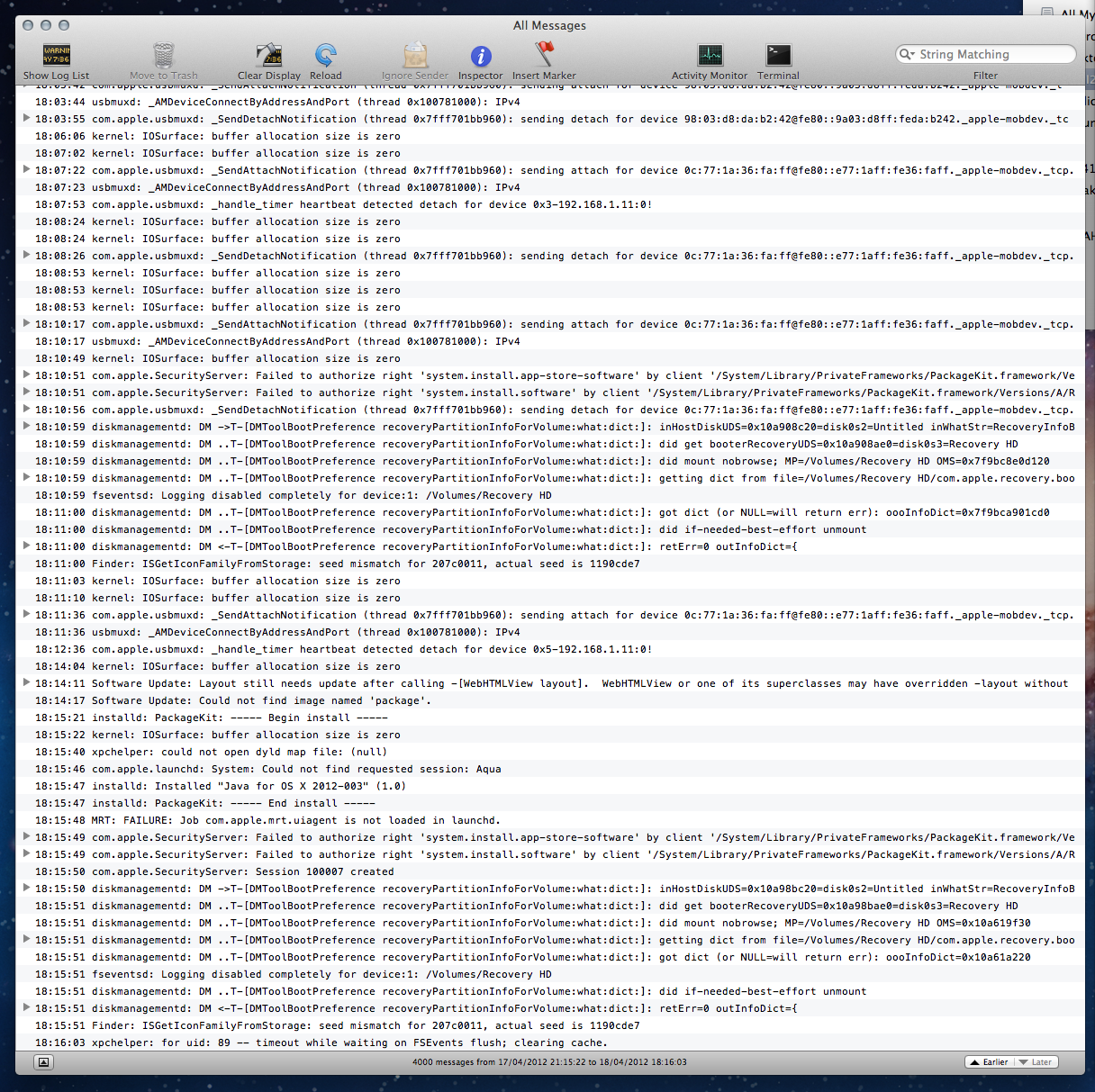
Task: Expand 18:10:59 diskmanagementd getting dict entry
Action: pos(26,477)
